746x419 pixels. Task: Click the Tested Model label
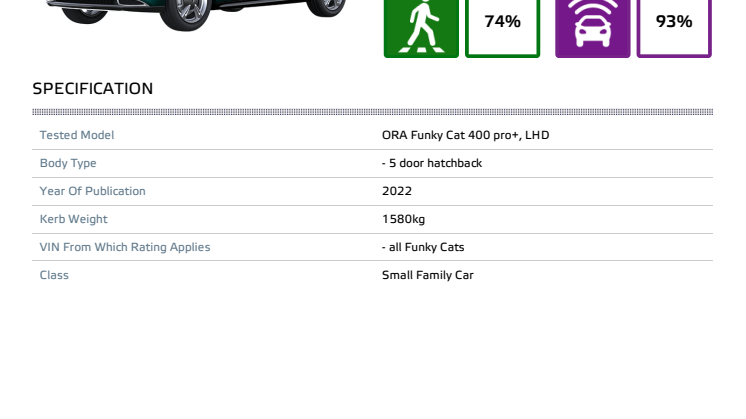click(77, 135)
